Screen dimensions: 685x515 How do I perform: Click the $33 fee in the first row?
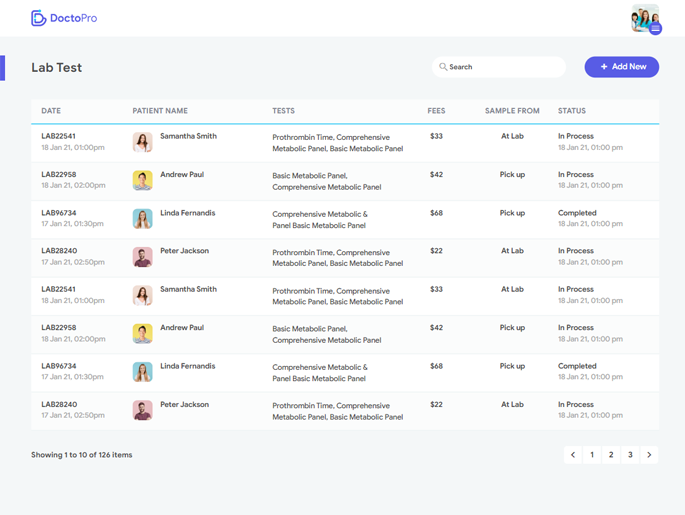(x=436, y=136)
